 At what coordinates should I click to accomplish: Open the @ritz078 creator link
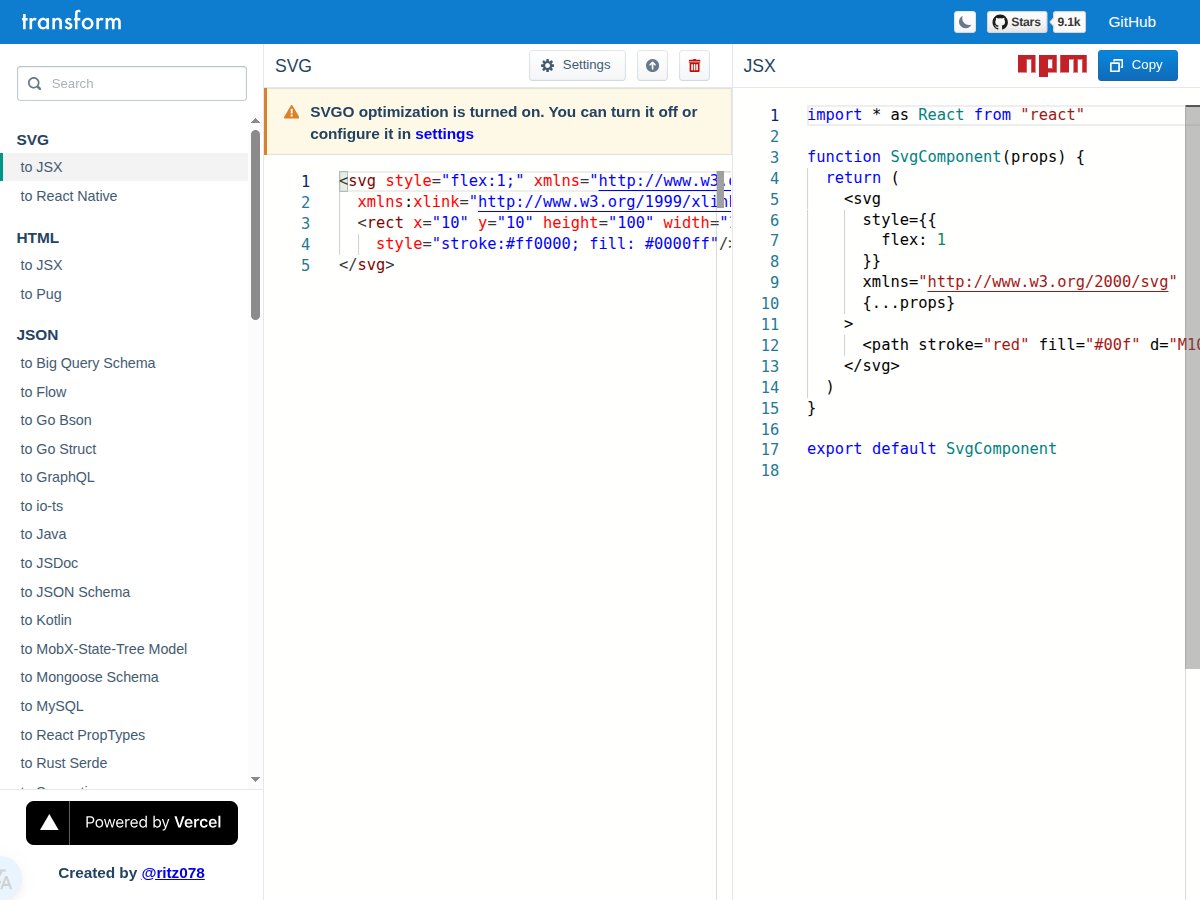pos(173,873)
